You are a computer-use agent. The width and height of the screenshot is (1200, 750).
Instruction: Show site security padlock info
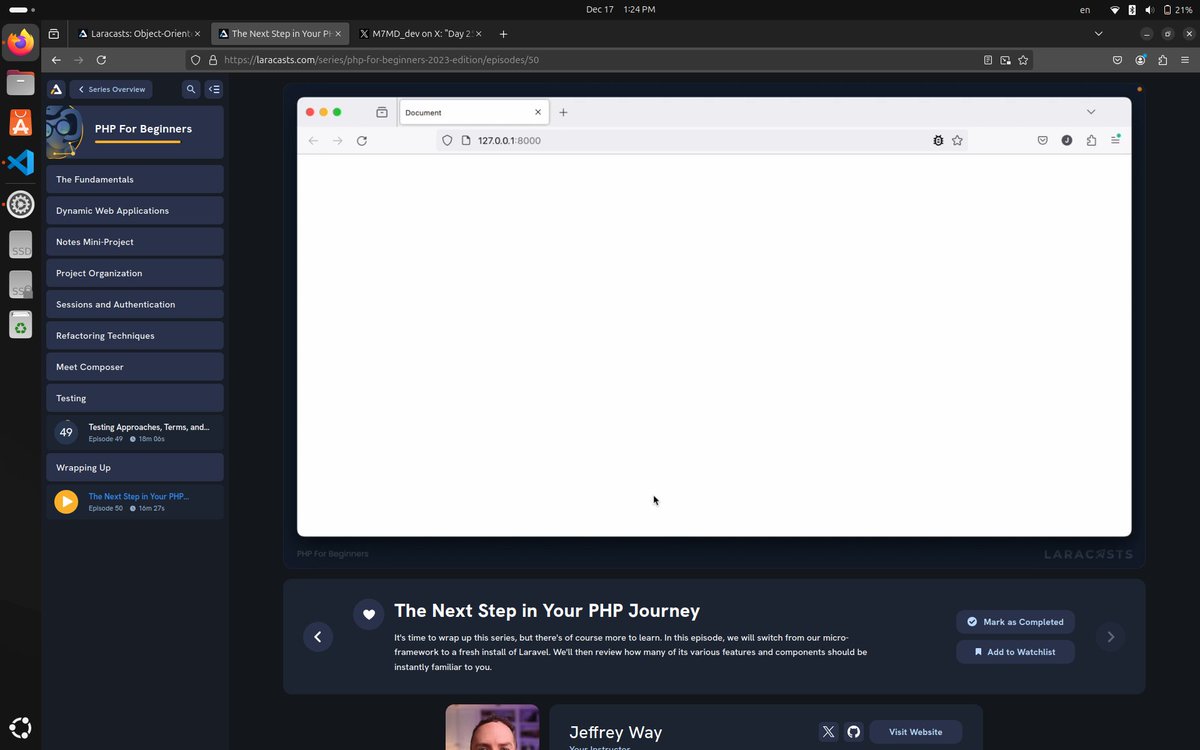point(213,60)
